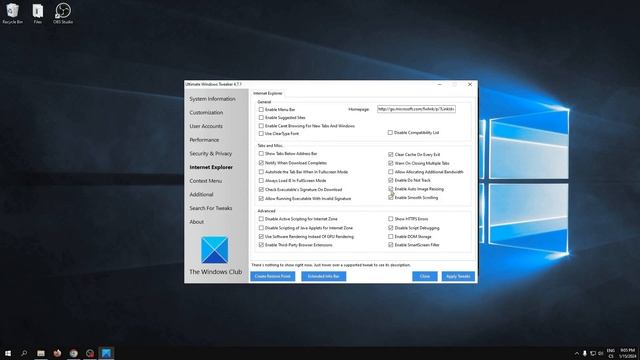This screenshot has width=640, height=360.
Task: Click the Close button beside Apply Tweaks
Action: point(425,276)
